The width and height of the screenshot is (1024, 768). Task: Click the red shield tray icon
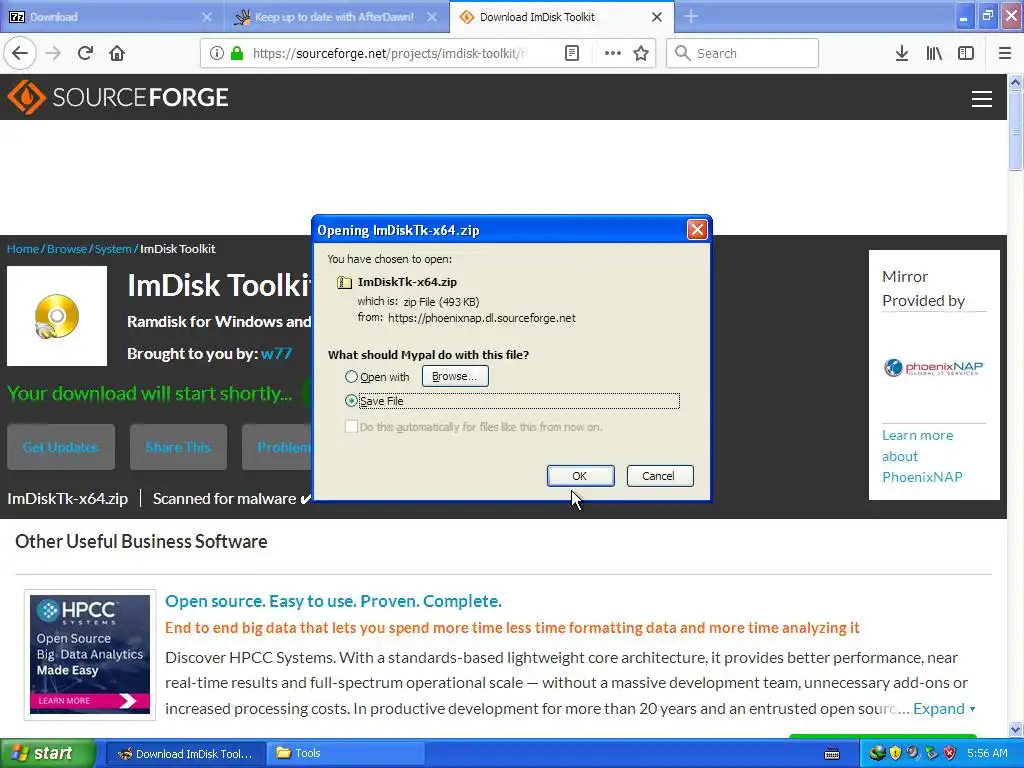[x=950, y=753]
